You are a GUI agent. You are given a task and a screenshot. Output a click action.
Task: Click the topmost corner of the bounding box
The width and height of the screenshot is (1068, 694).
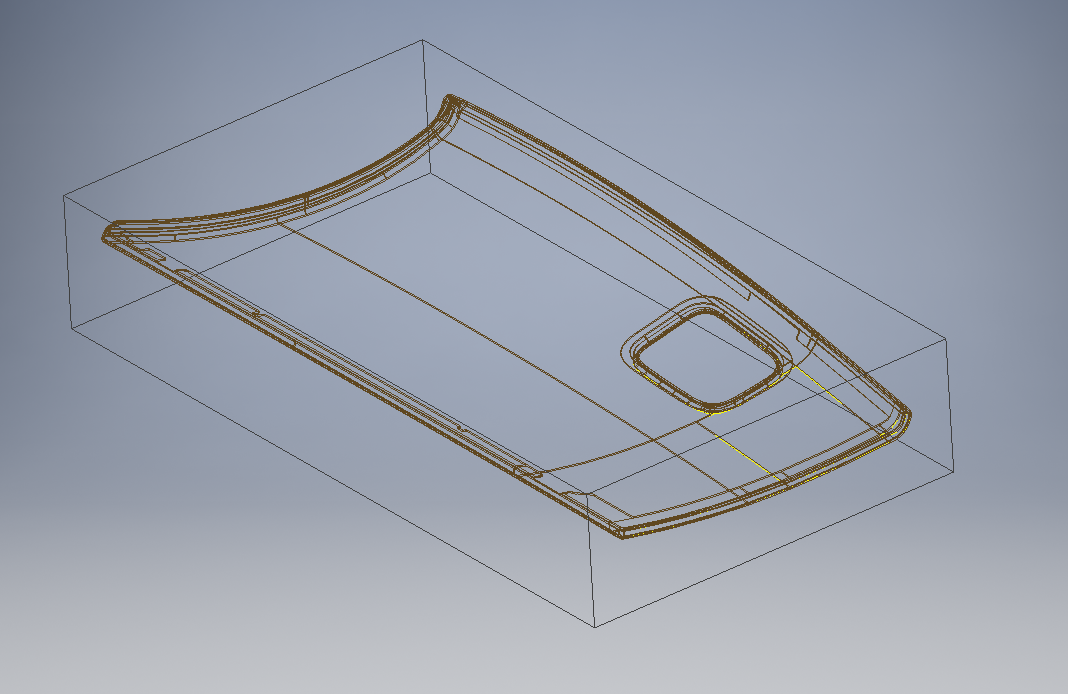(422, 41)
